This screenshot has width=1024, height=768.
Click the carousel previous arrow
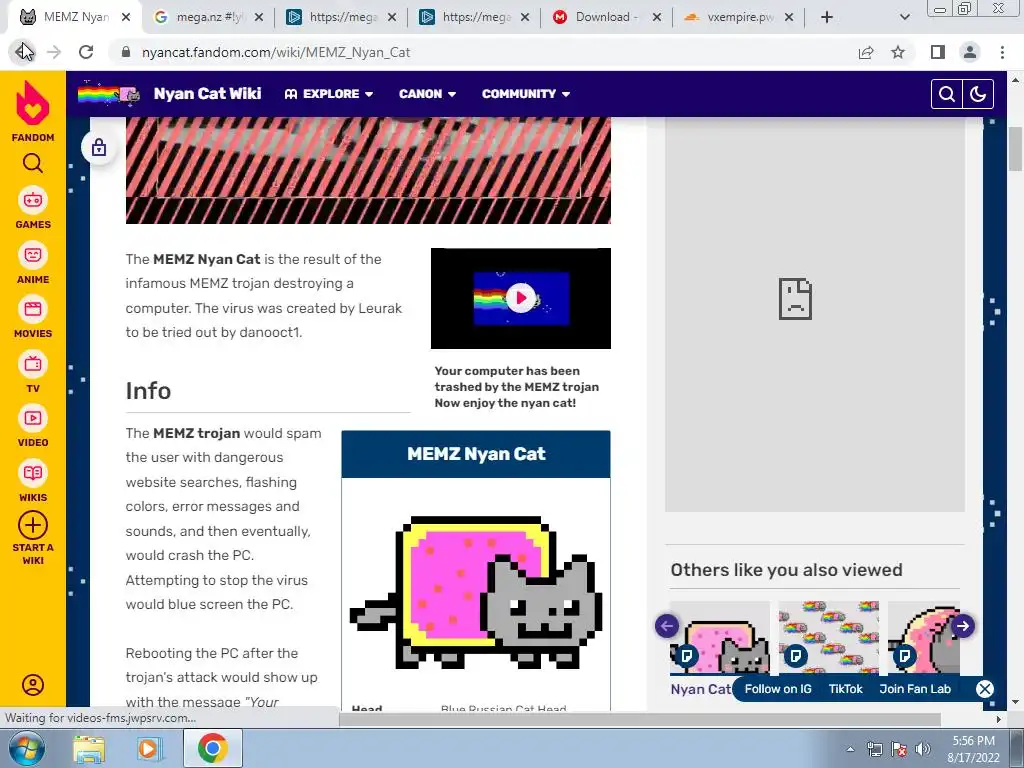667,626
